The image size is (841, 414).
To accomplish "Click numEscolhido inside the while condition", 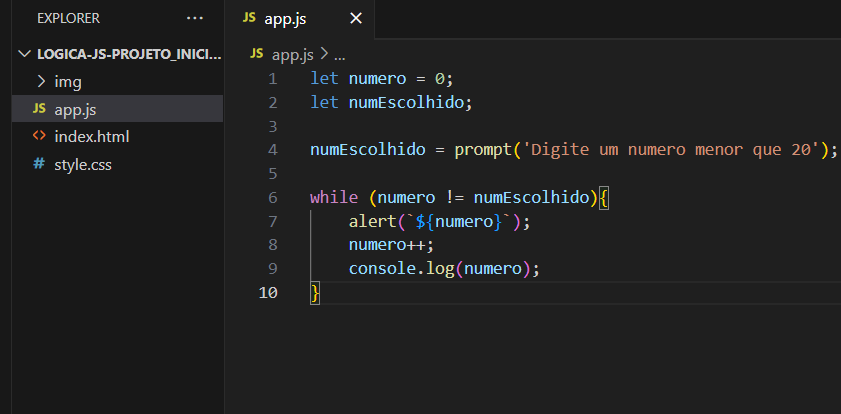I will tap(531, 197).
